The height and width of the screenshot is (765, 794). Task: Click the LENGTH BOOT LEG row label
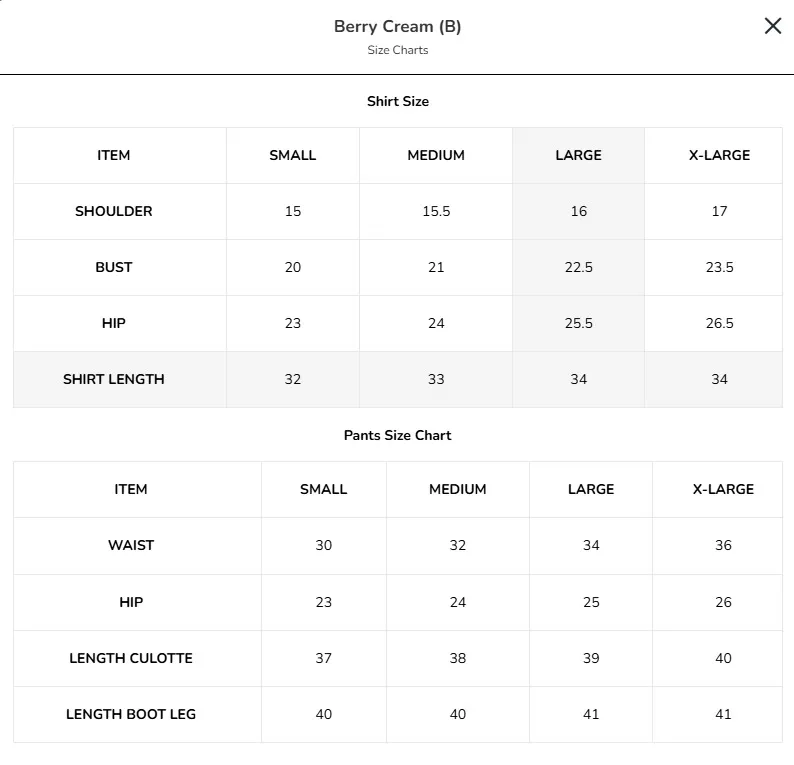pyautogui.click(x=131, y=714)
